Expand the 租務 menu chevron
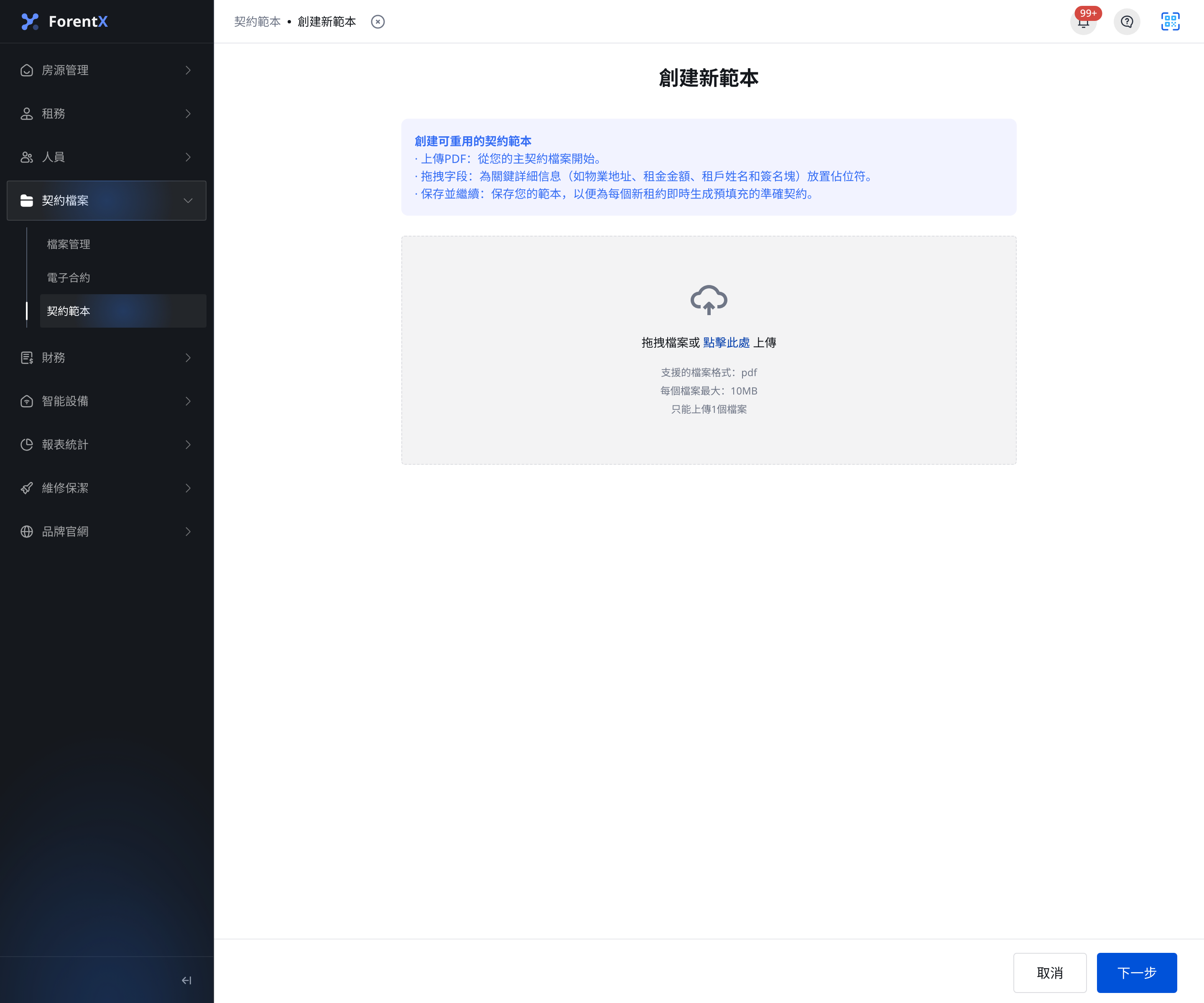The height and width of the screenshot is (1003, 1204). pos(188,114)
